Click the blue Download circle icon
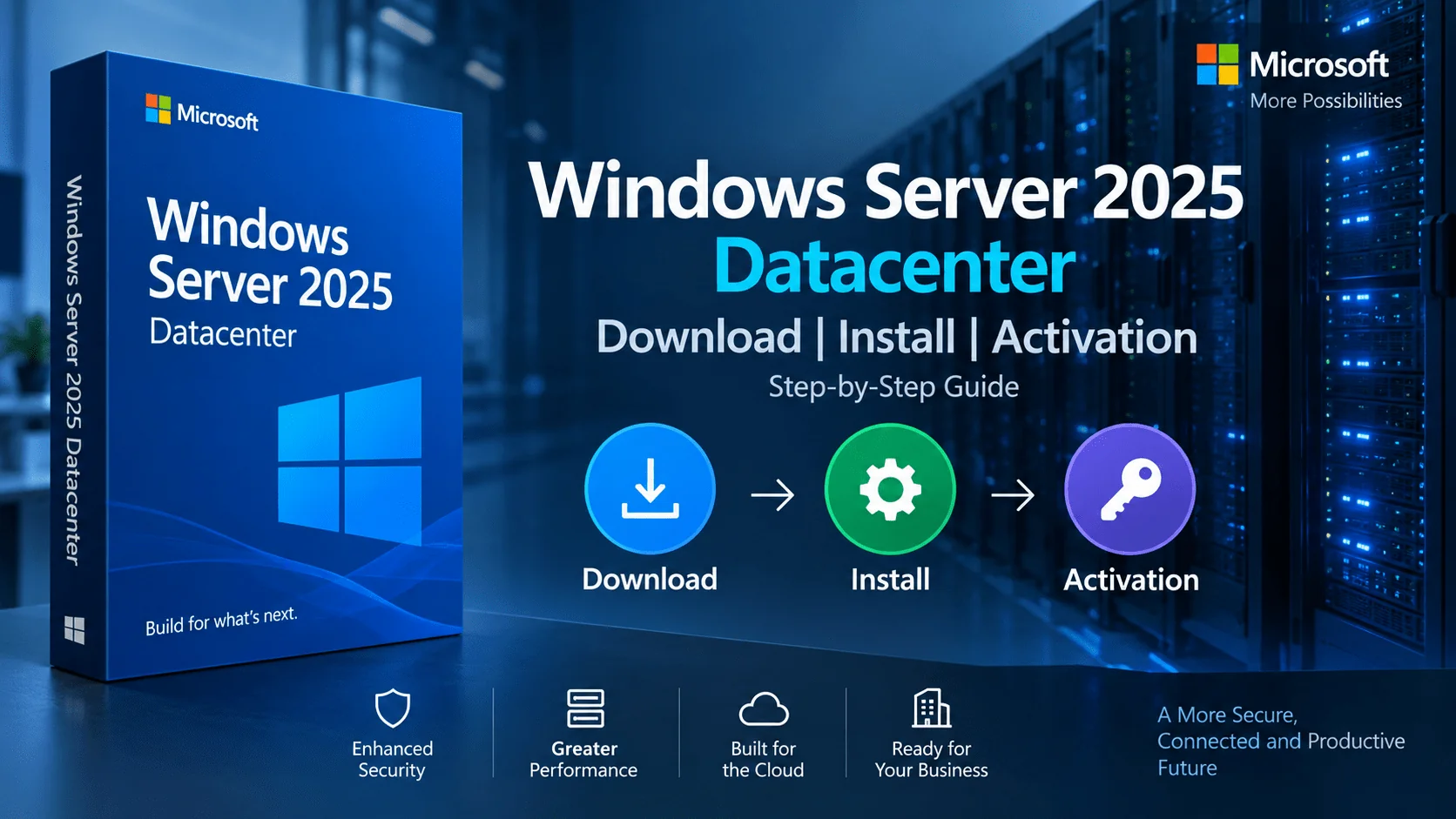Viewport: 1456px width, 819px height. coord(650,489)
